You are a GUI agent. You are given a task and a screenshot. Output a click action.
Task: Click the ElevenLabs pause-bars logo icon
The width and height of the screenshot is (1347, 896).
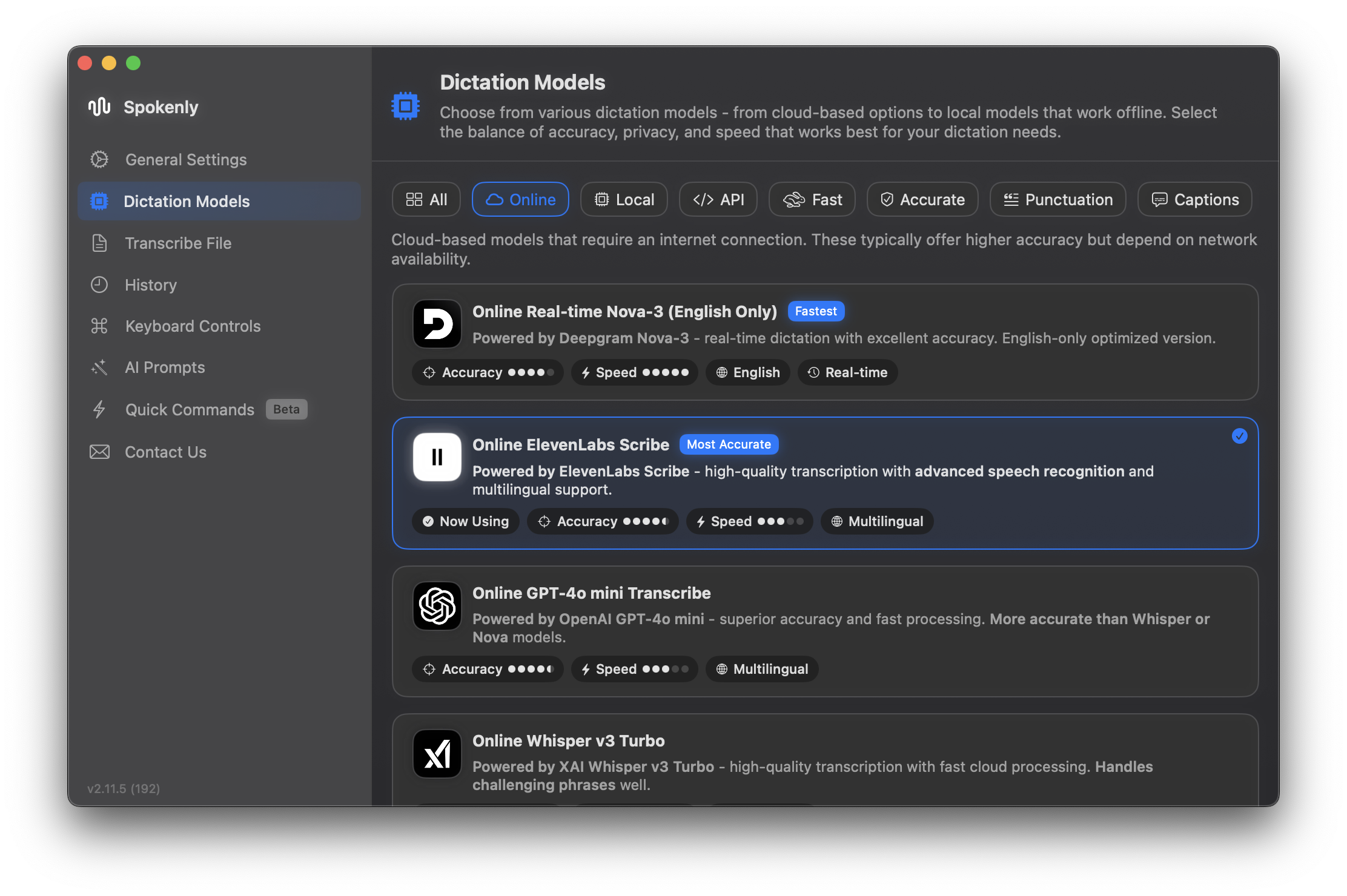437,457
